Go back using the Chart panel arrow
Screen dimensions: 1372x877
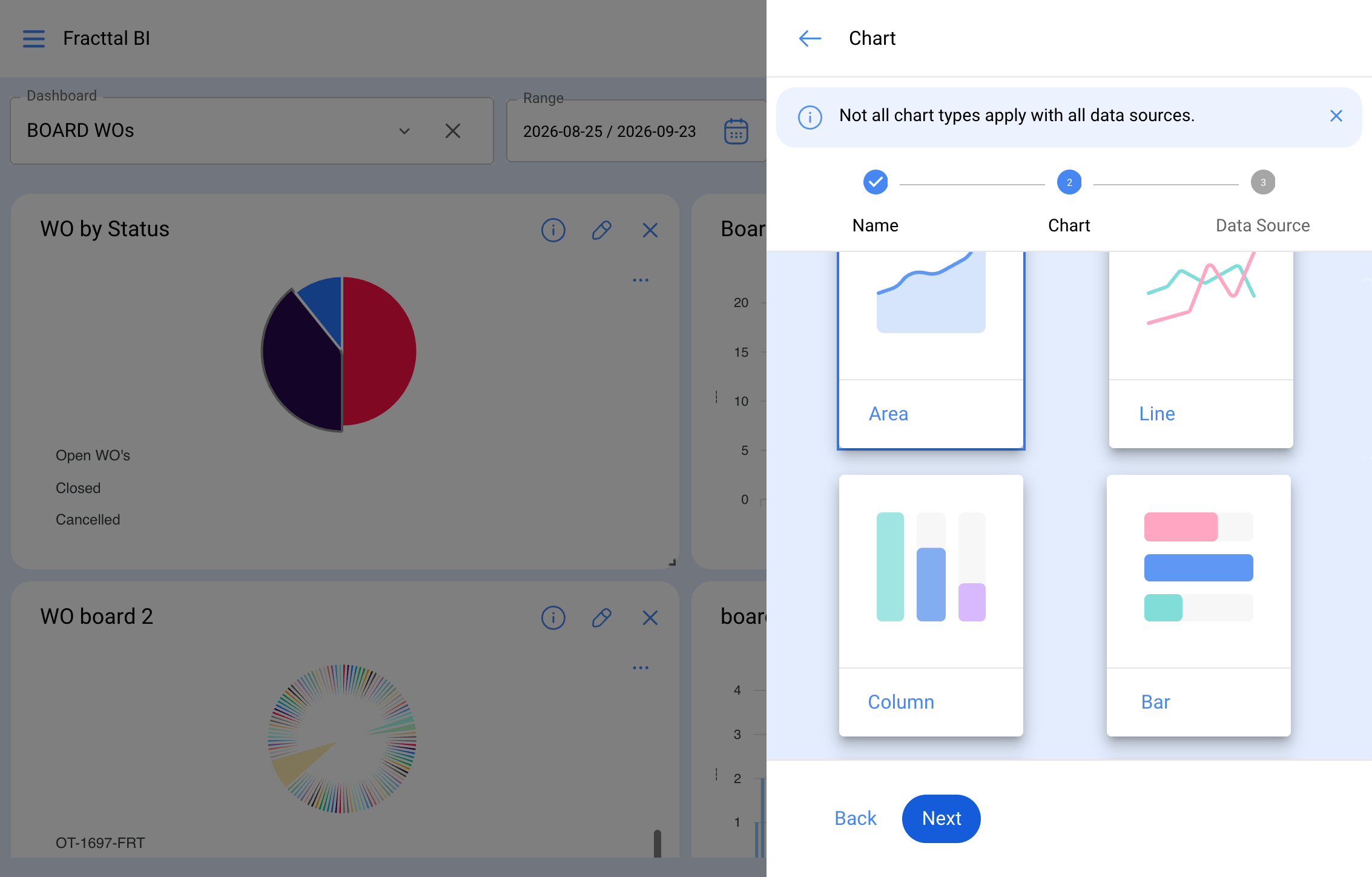pos(810,39)
